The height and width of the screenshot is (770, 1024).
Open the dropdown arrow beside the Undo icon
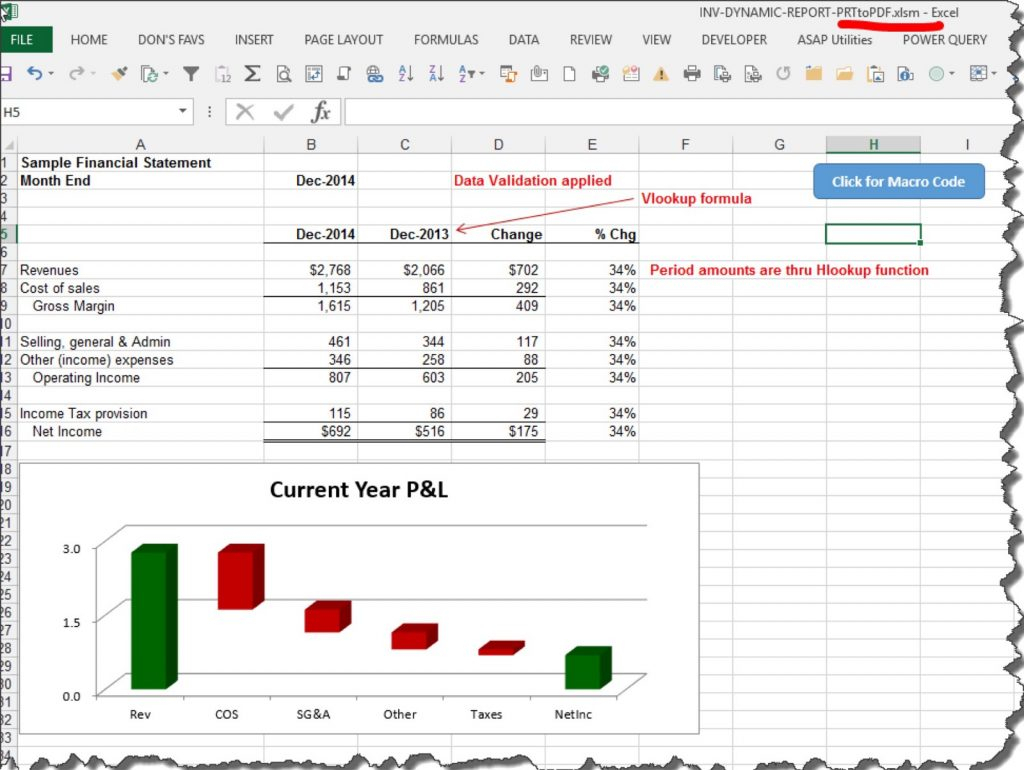click(52, 73)
